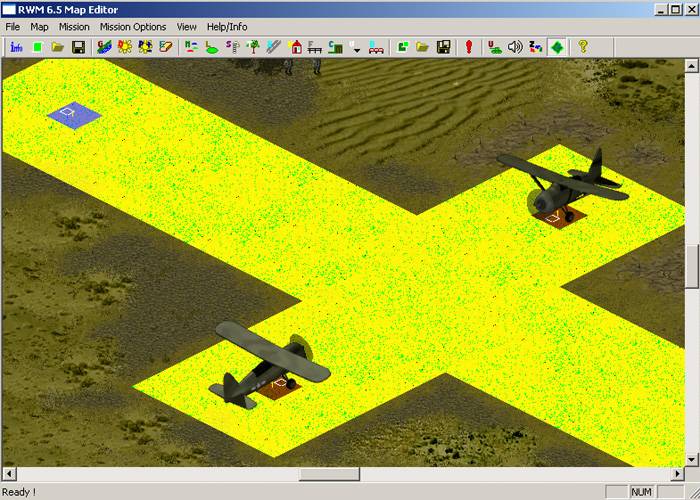Select the house building placement tool
Image resolution: width=700 pixels, height=500 pixels.
tap(295, 46)
